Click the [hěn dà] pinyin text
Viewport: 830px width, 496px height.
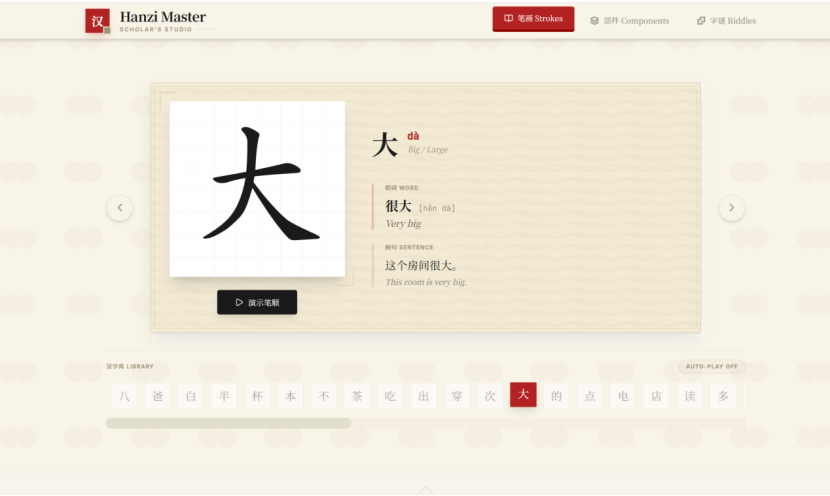[437, 208]
